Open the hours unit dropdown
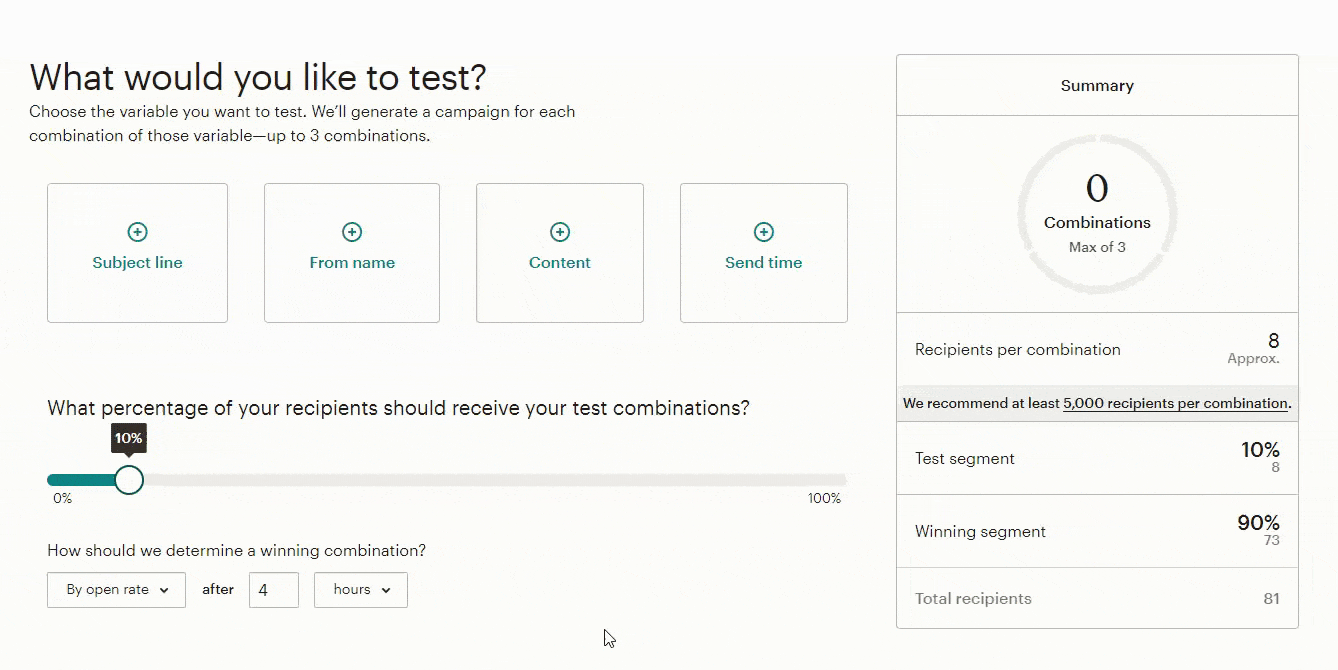 pyautogui.click(x=361, y=590)
